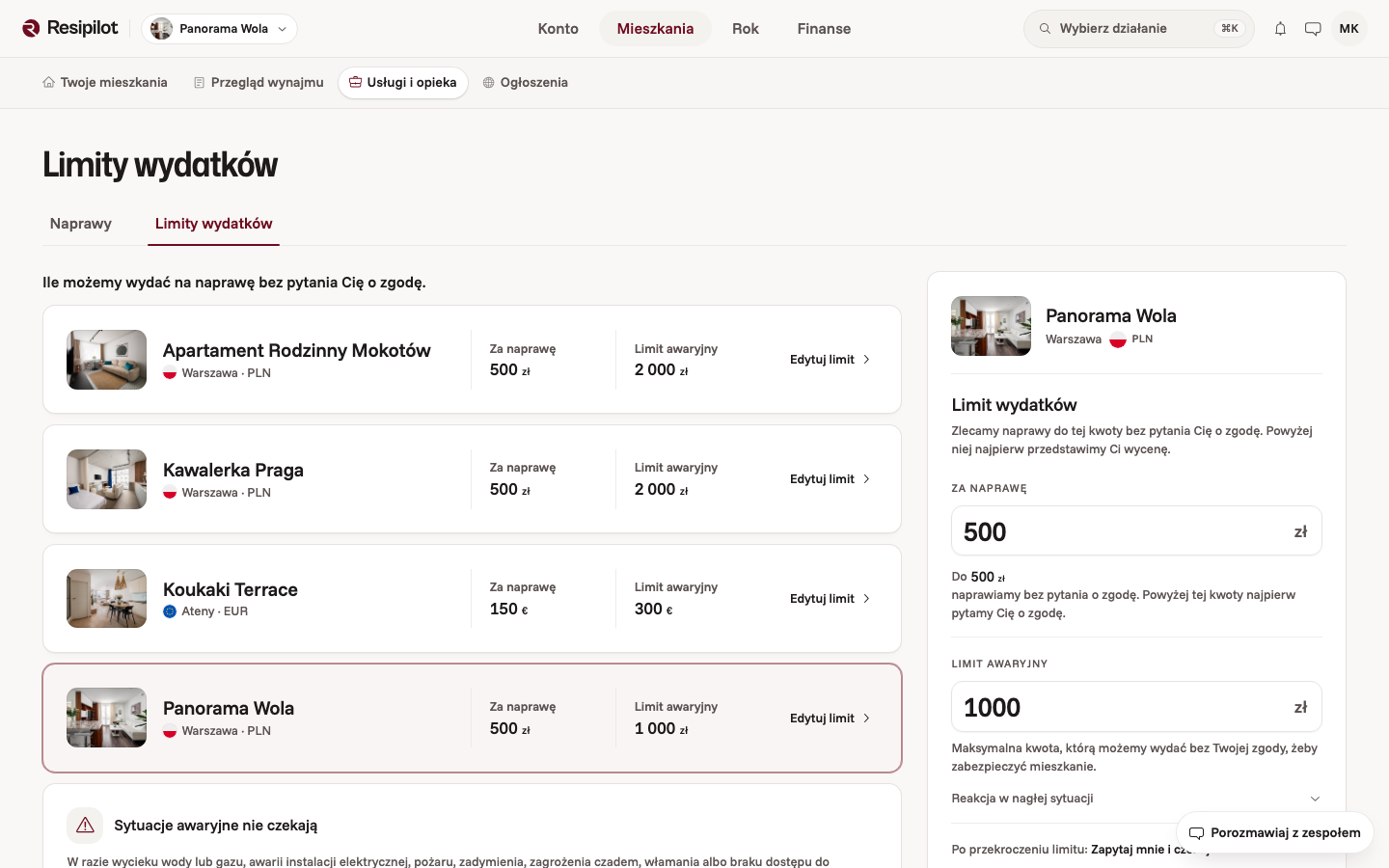Go to Przegląd wynajmu
Viewport: 1389px width, 868px height.
(259, 83)
